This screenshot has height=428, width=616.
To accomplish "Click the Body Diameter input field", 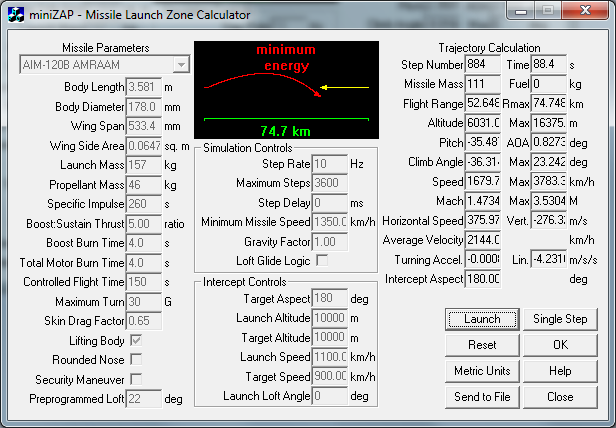I will coord(144,107).
